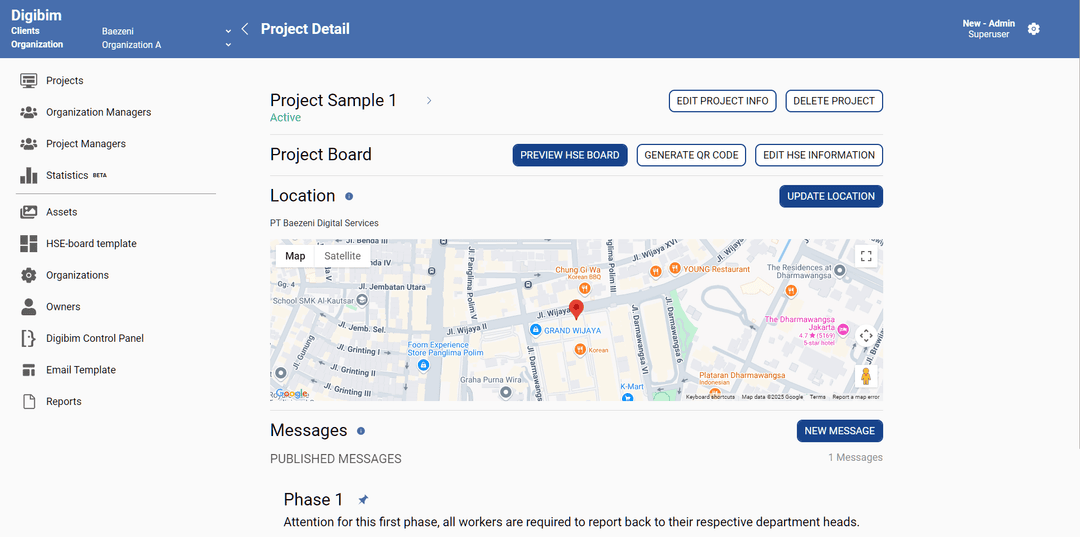Click the Preview HSE Board button
Image resolution: width=1080 pixels, height=537 pixels.
tap(570, 155)
